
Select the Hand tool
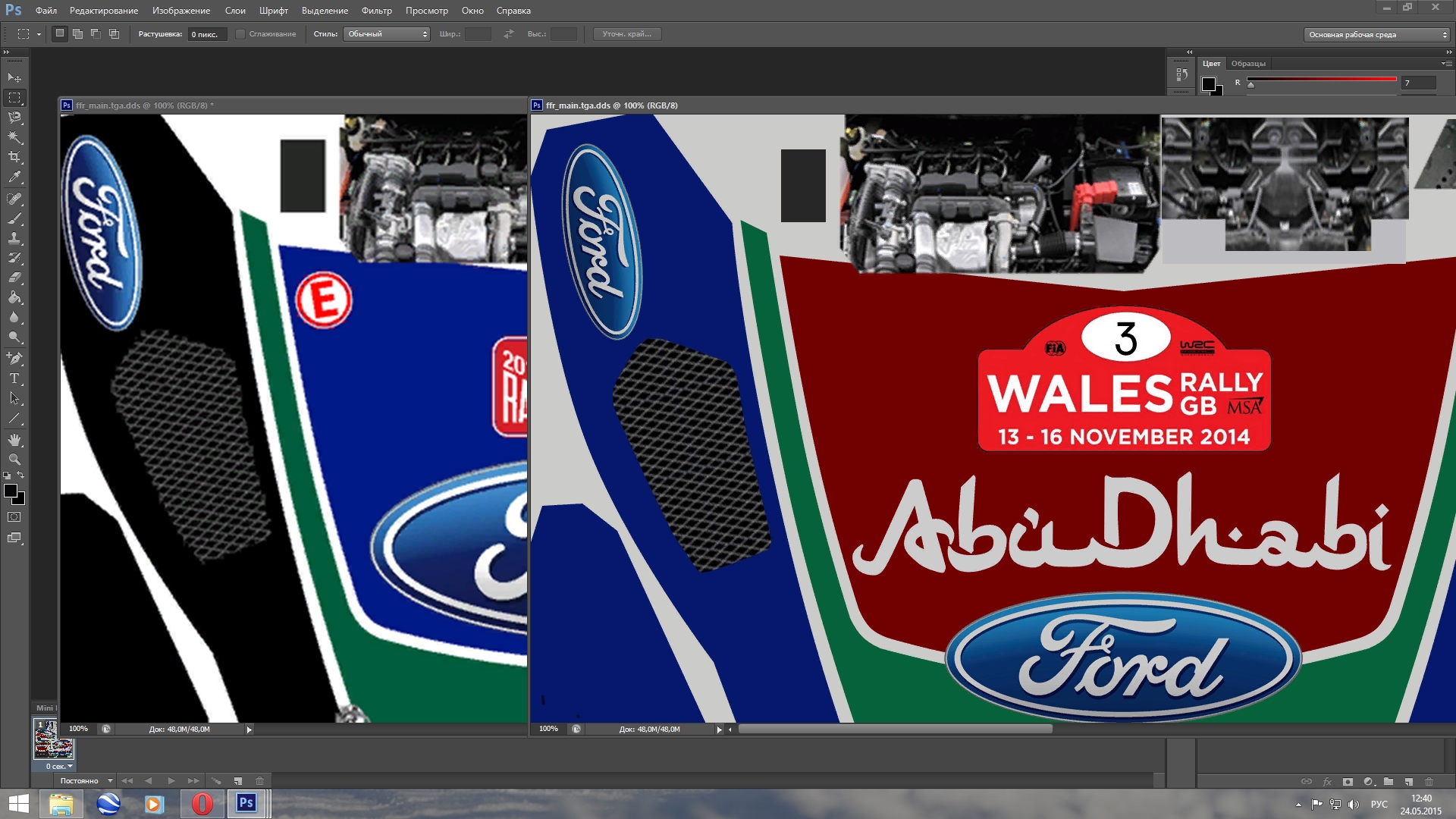14,440
